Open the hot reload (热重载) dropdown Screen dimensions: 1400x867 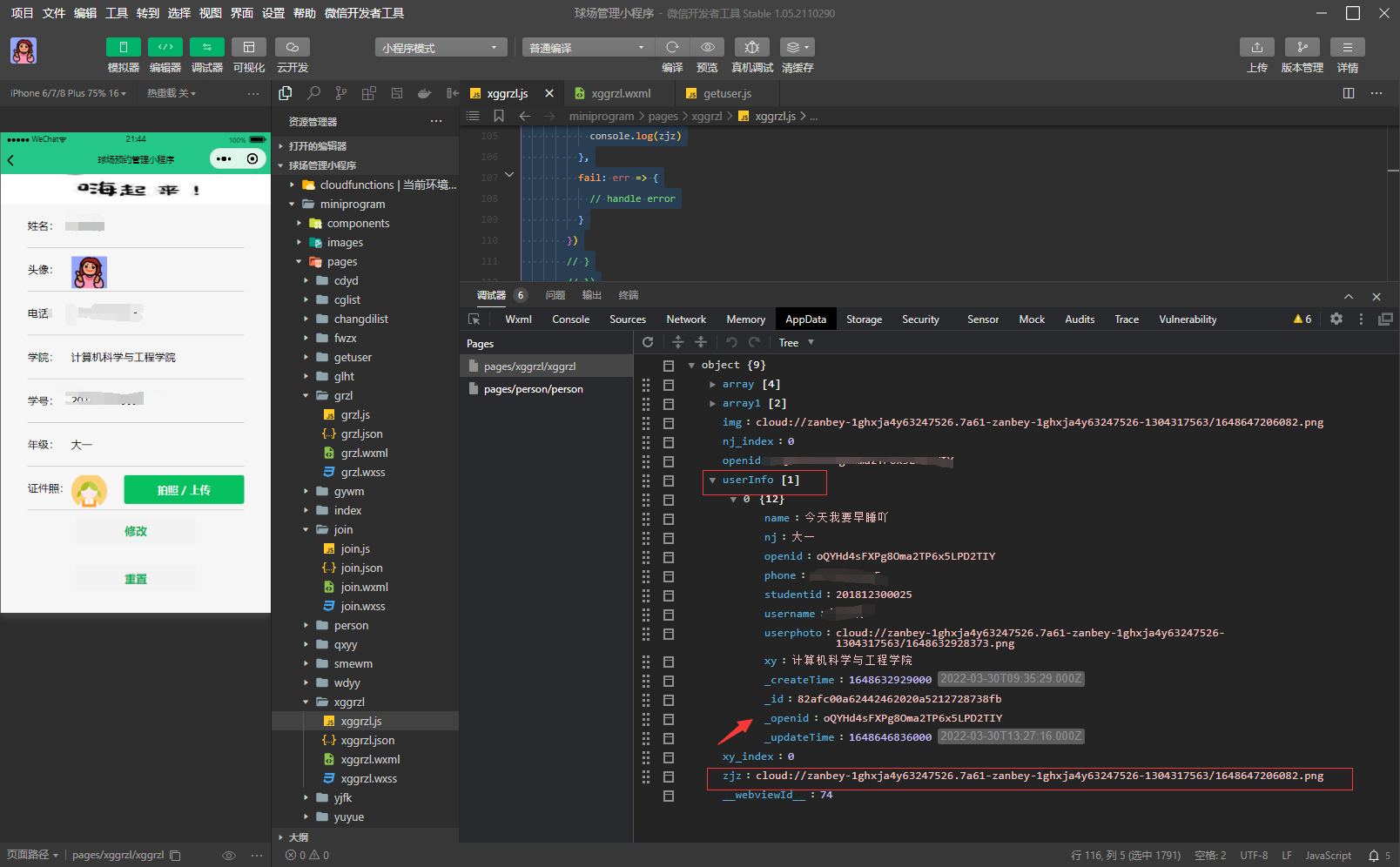[172, 93]
